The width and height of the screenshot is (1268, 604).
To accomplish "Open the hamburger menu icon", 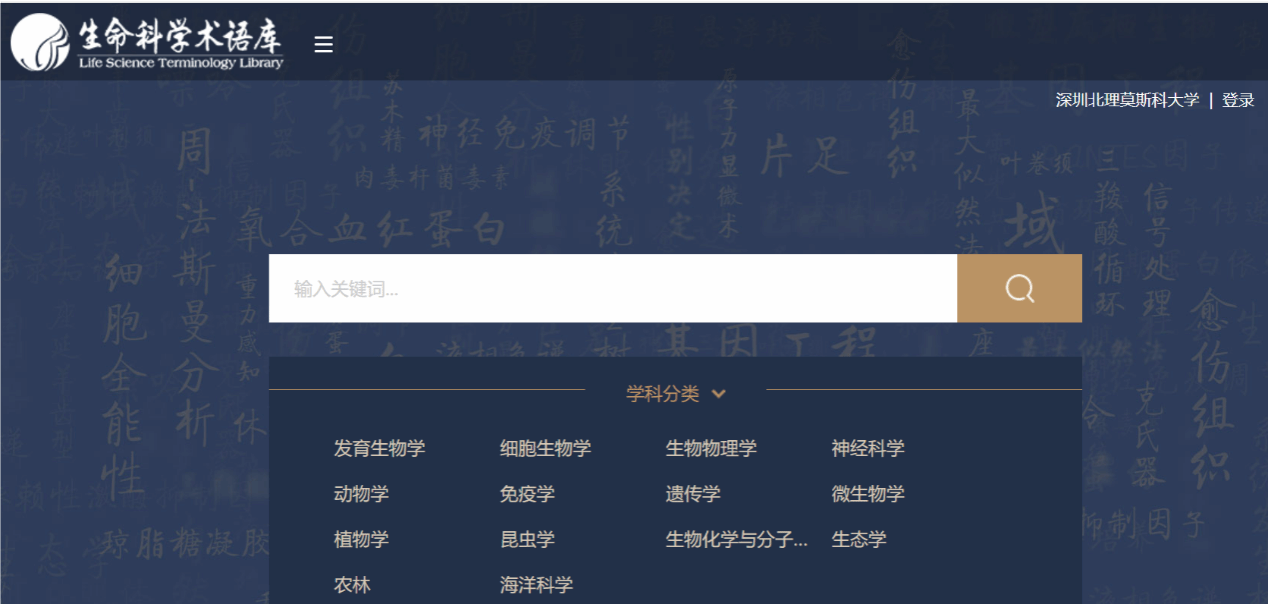I will click(323, 44).
